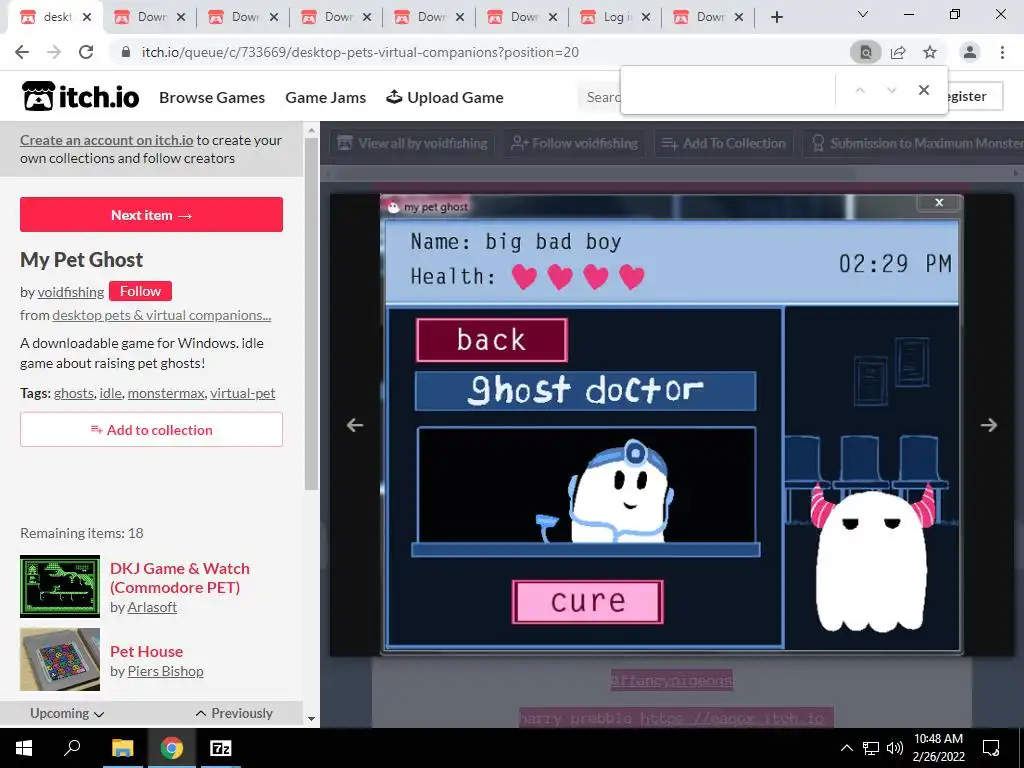Open the Arlasoft author link
Screen dimensions: 1024x768
coord(152,607)
